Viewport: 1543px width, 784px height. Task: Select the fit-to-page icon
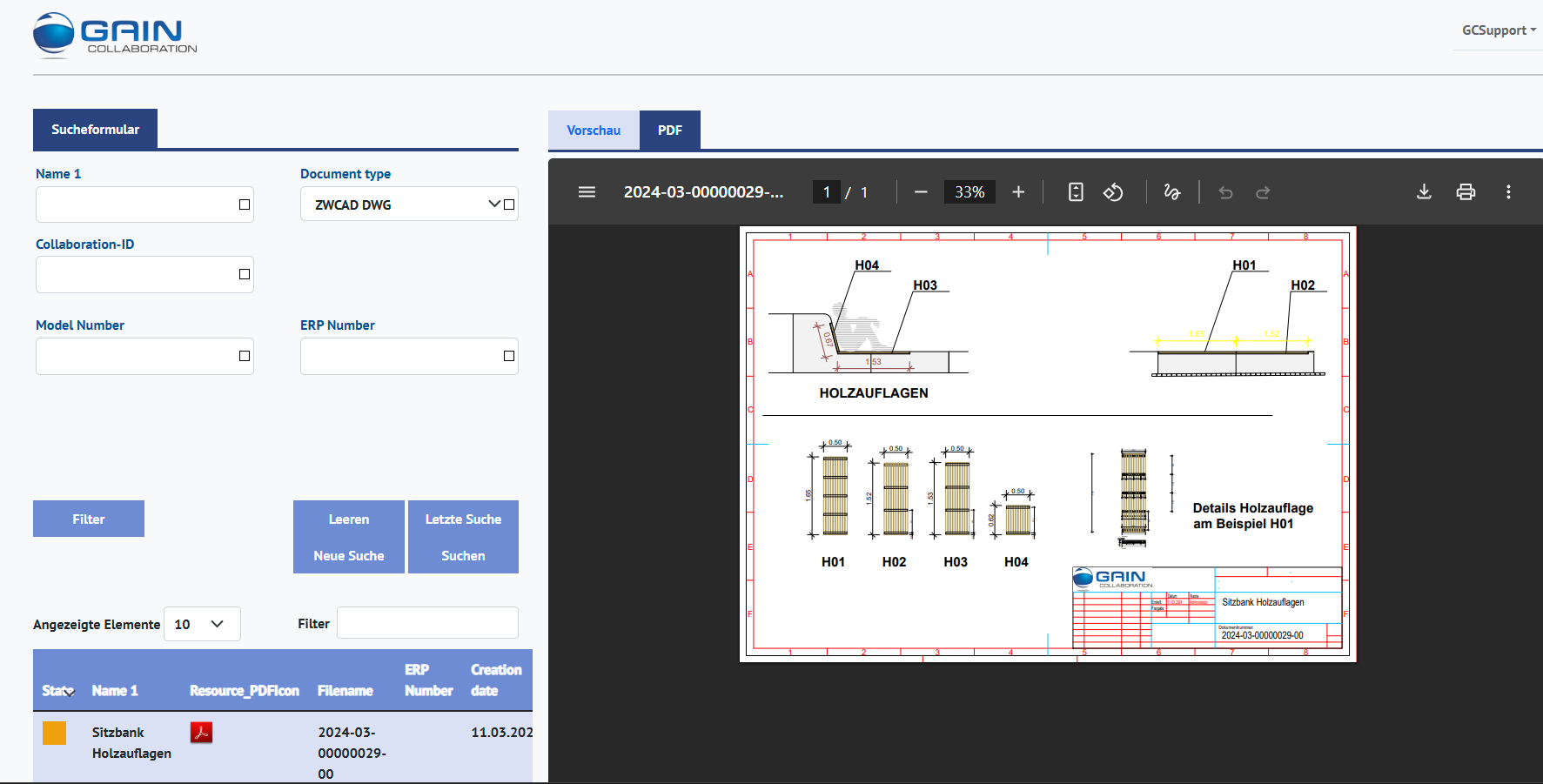coord(1076,191)
